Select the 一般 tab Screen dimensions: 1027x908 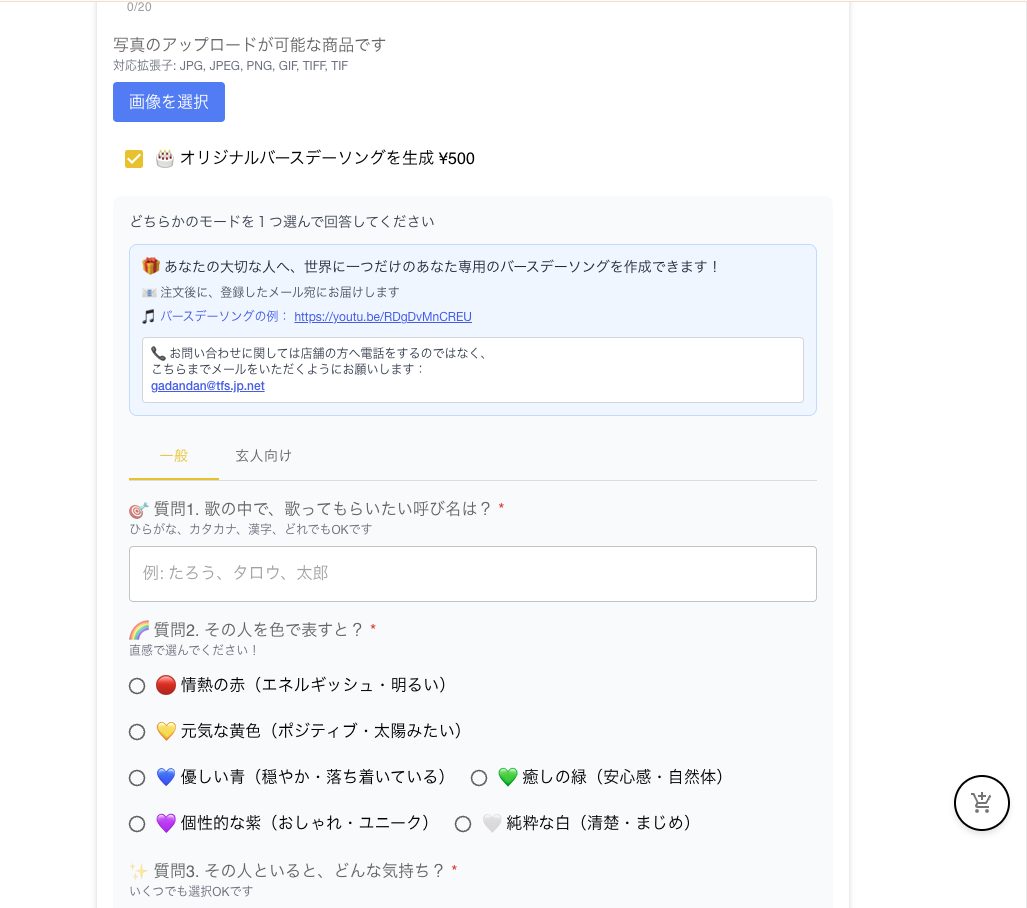[x=173, y=455]
